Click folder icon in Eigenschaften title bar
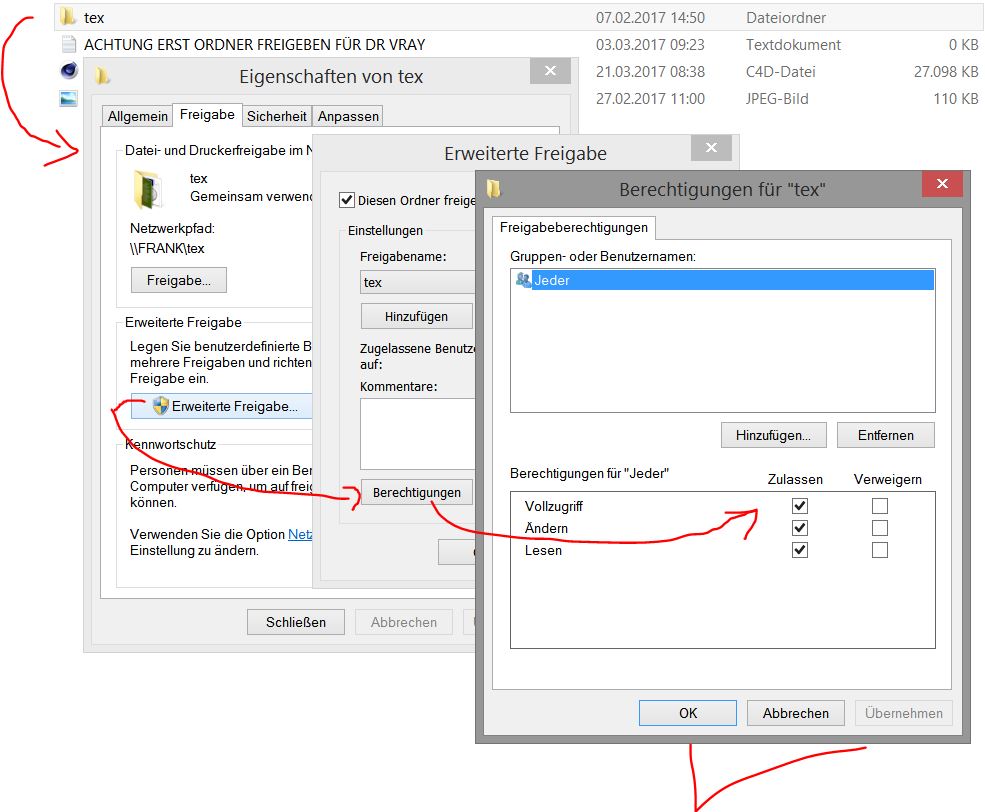985x812 pixels. [x=102, y=77]
